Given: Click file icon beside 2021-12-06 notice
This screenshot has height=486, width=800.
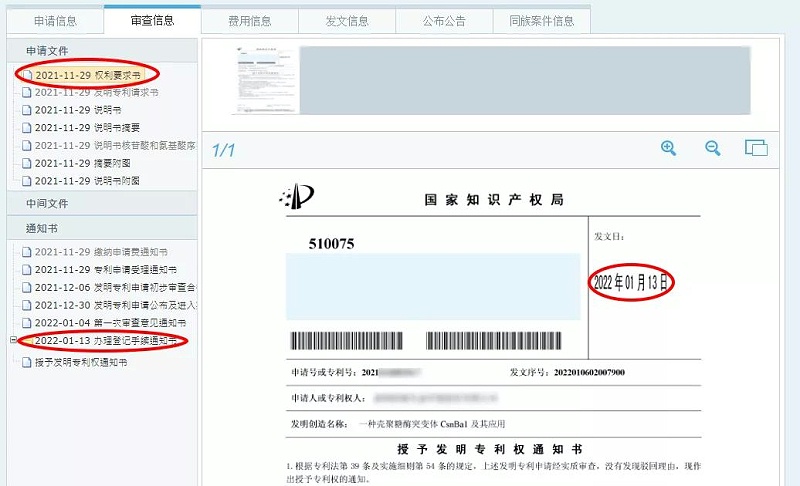Looking at the screenshot, I should coord(27,288).
